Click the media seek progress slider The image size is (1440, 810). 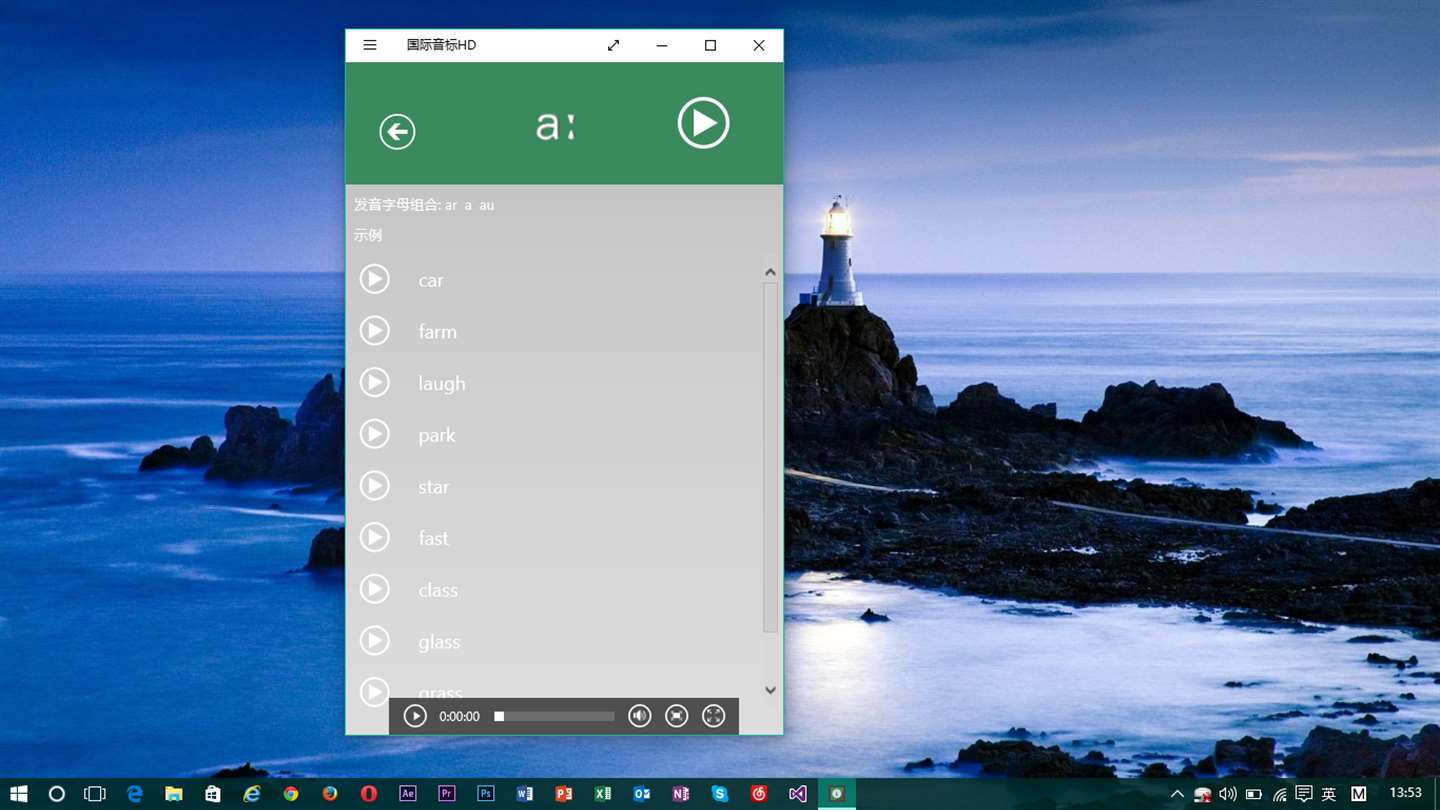(x=555, y=716)
